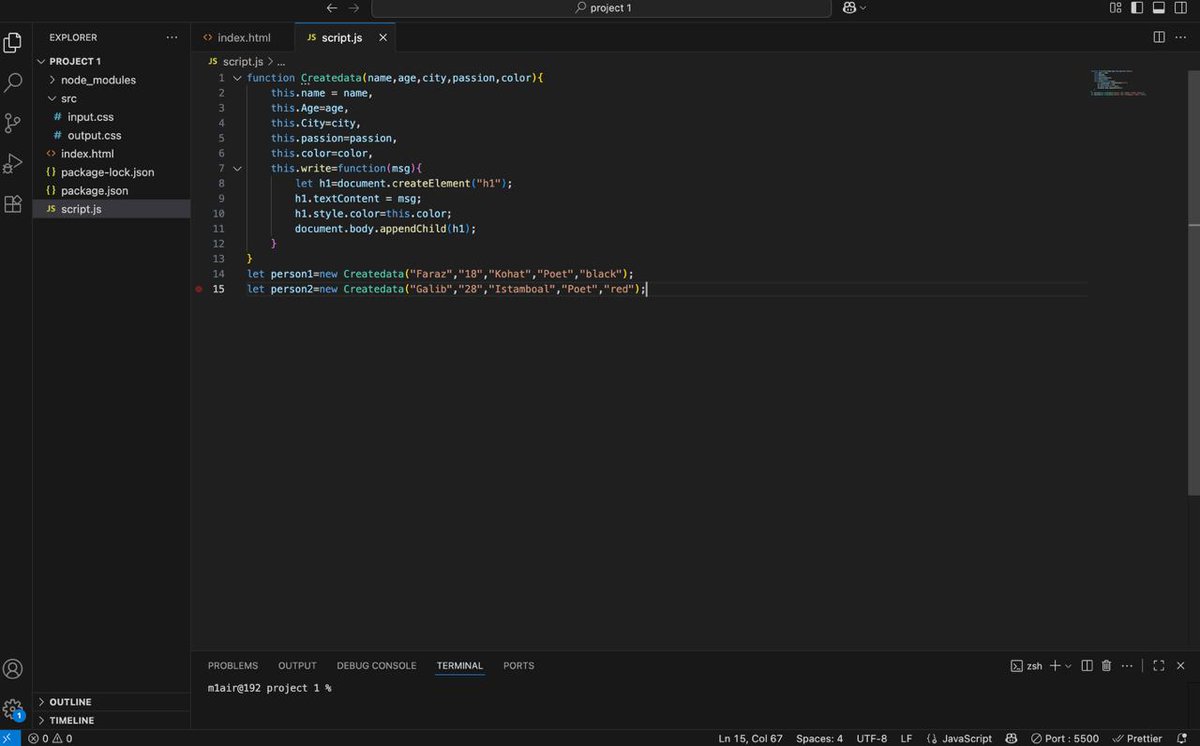The height and width of the screenshot is (746, 1200).
Task: Toggle Live Server on Port 5500
Action: point(1066,738)
